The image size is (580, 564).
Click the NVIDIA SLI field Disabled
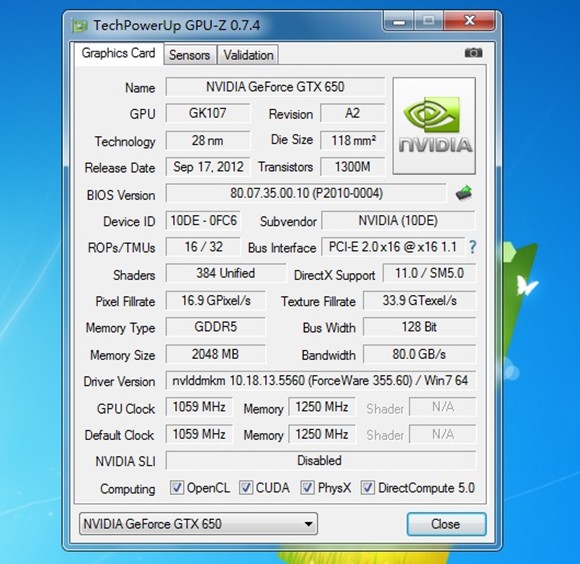(320, 460)
